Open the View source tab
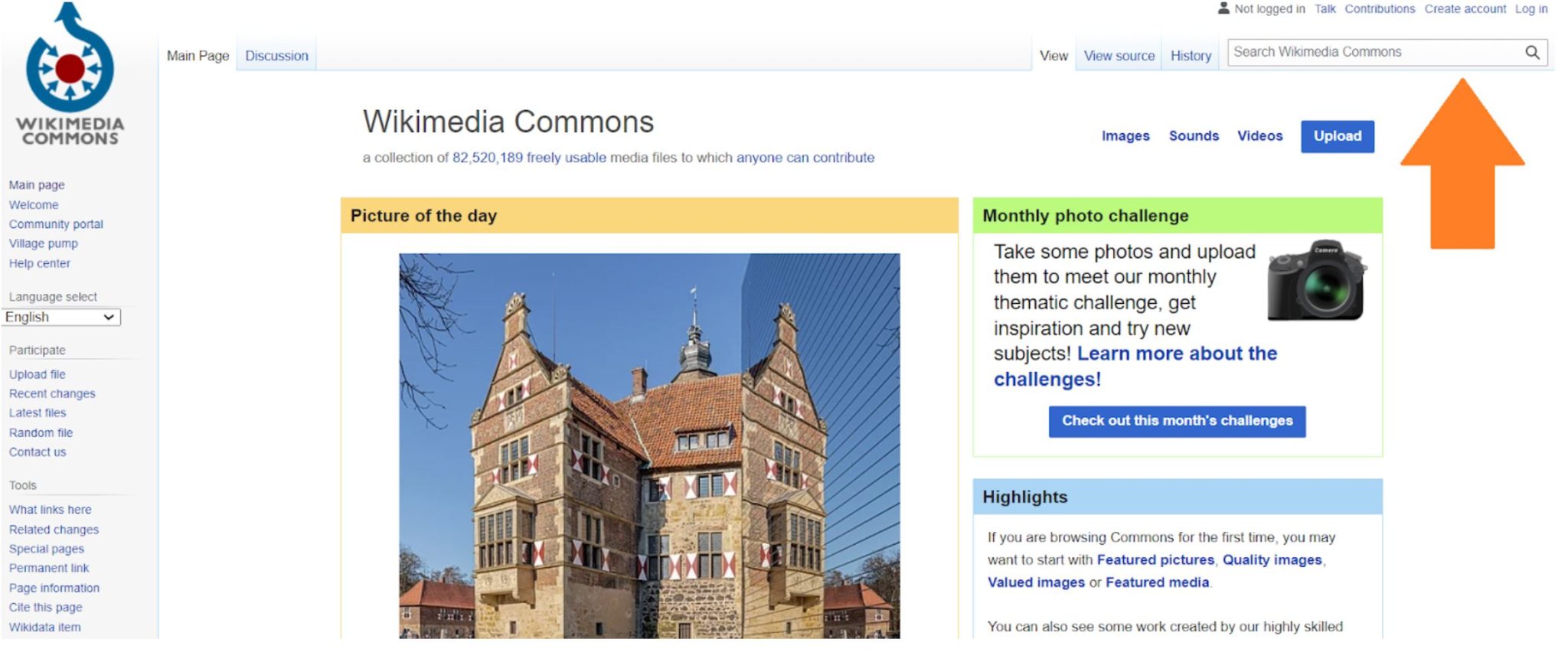 (1119, 56)
